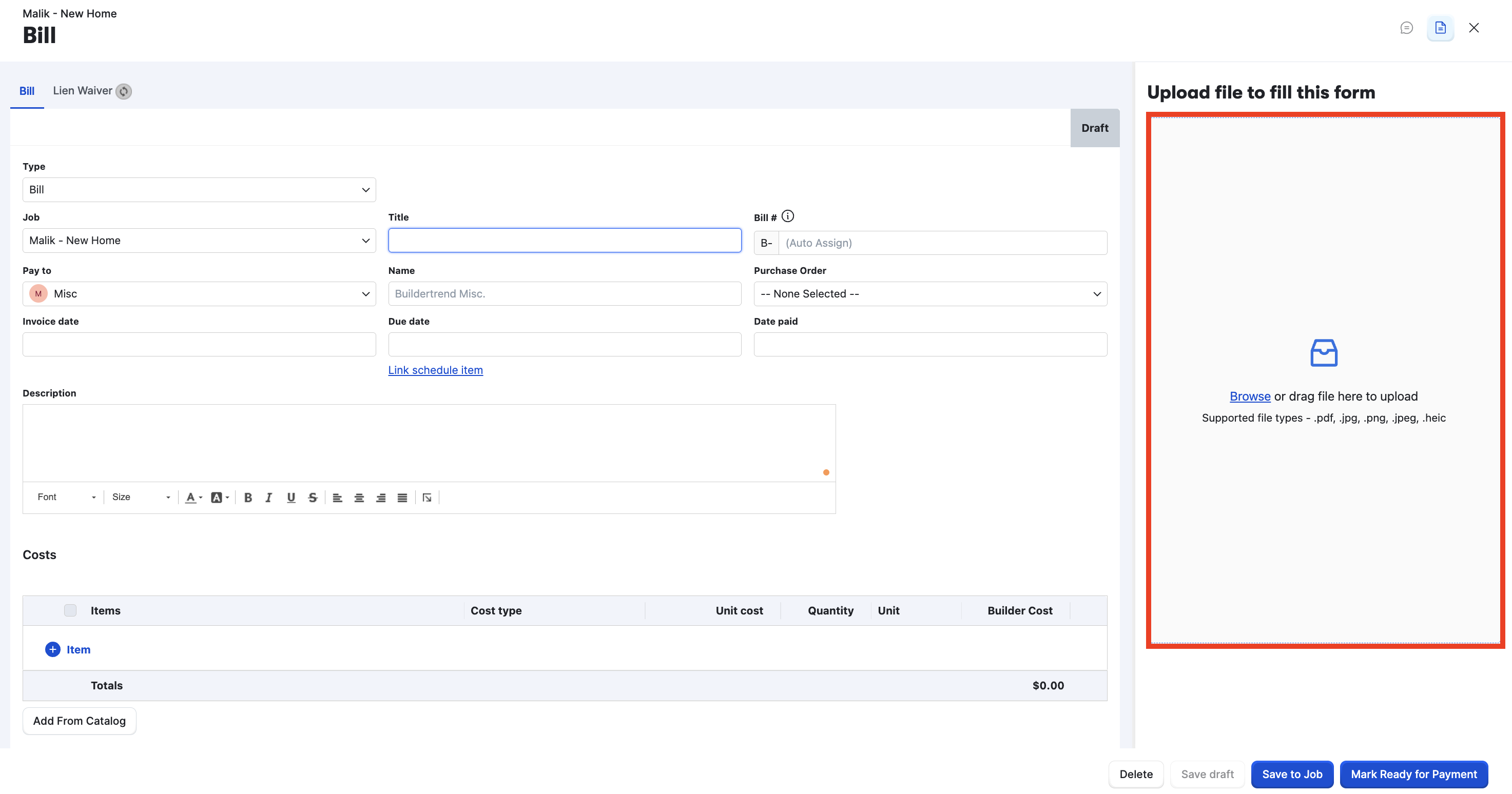This screenshot has width=1512, height=794.
Task: Apply strikethrough formatting in description
Action: tap(312, 498)
